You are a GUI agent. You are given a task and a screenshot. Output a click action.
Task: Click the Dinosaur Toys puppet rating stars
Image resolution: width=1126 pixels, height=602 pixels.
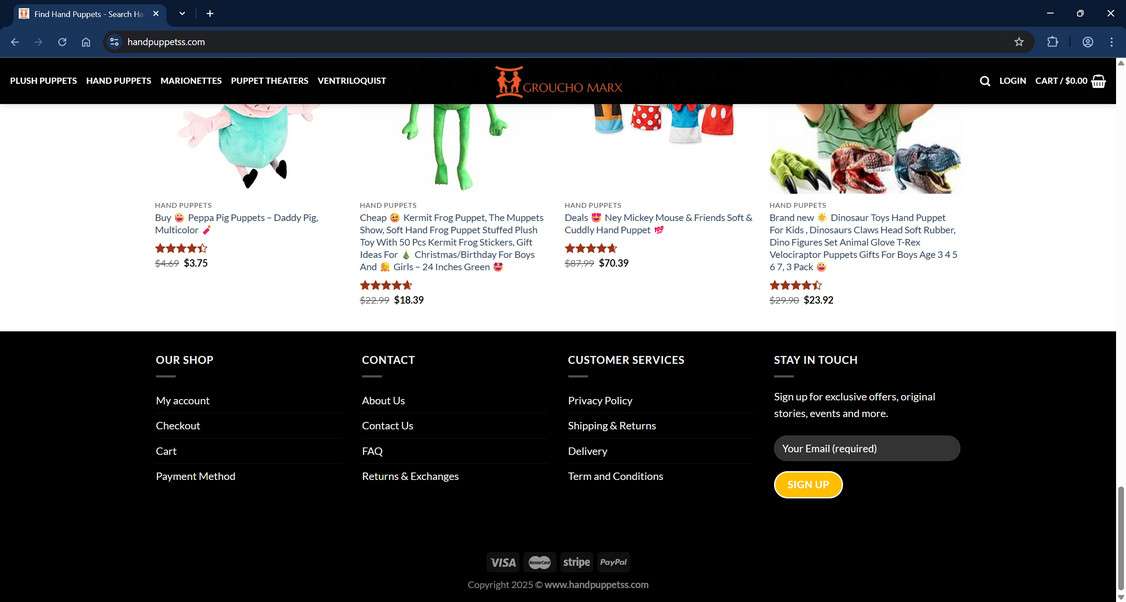(x=796, y=285)
